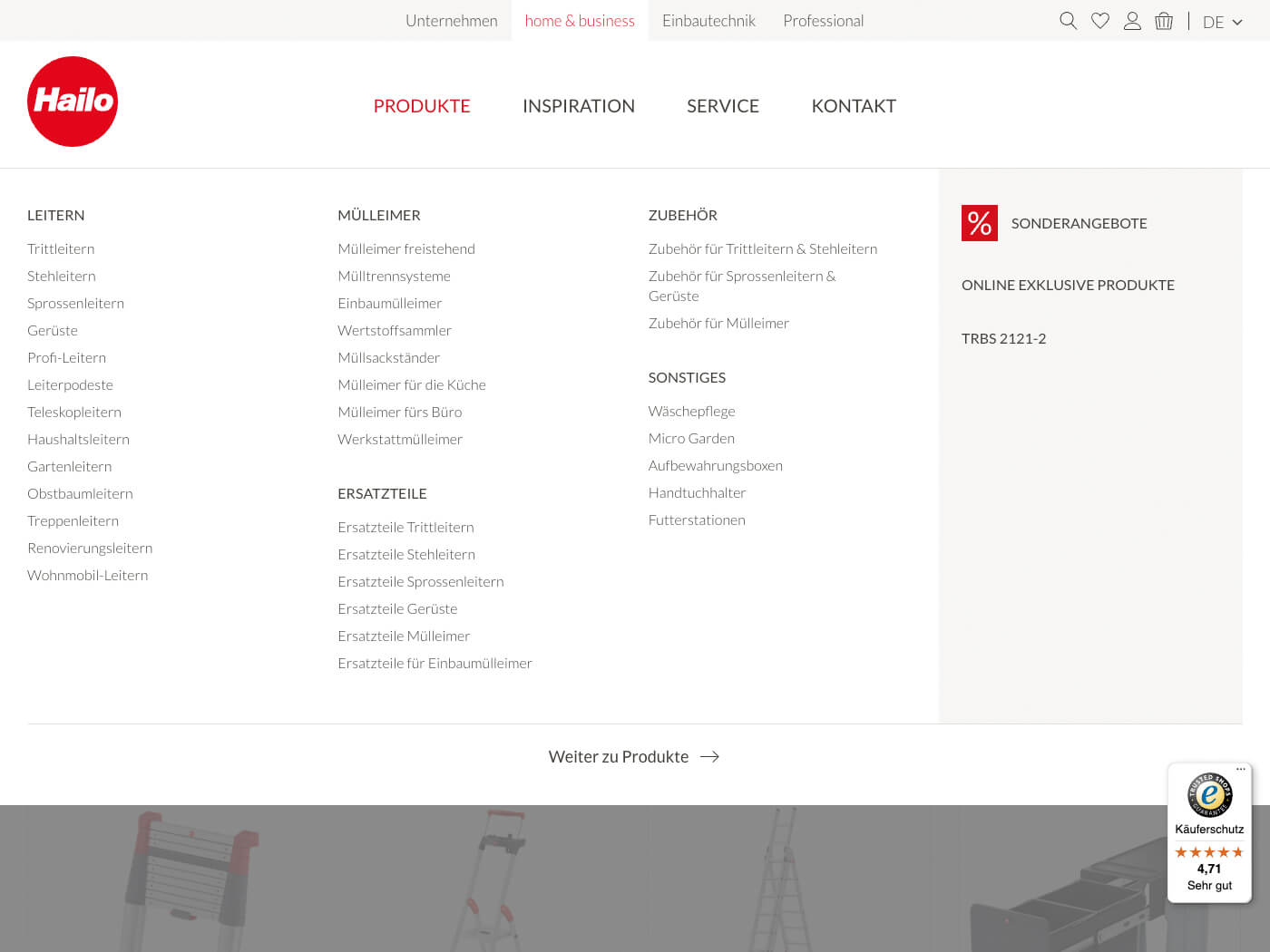Screen dimensions: 1270x952
Task: Open the TRBS 2121-2 link
Action: coord(1003,338)
